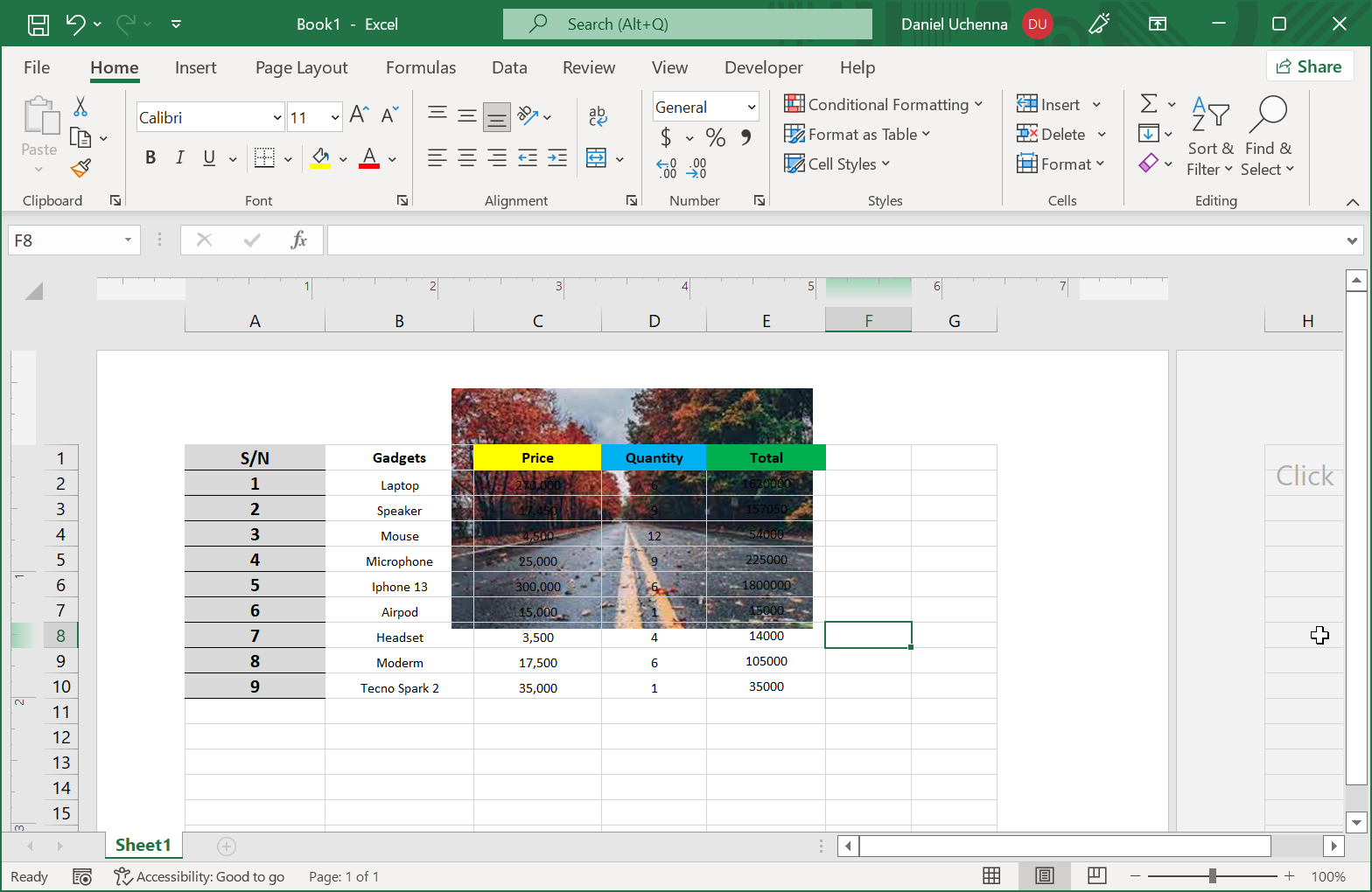
Task: Click the Search (Alt+Q) box
Action: [688, 24]
